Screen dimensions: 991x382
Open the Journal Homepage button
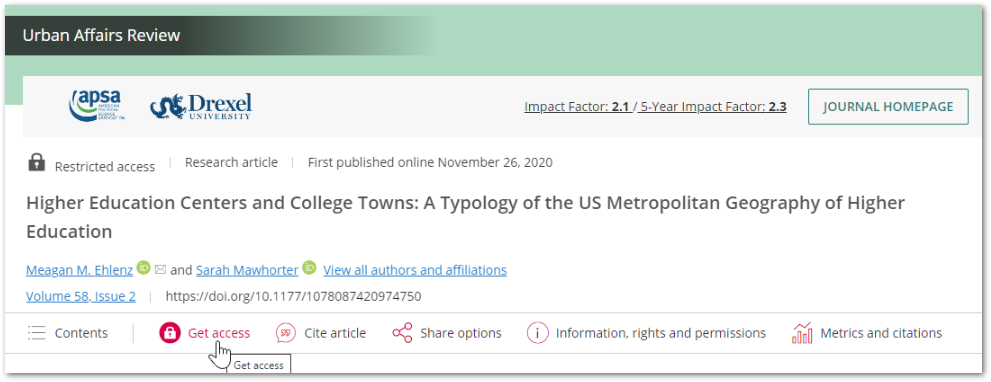[888, 106]
